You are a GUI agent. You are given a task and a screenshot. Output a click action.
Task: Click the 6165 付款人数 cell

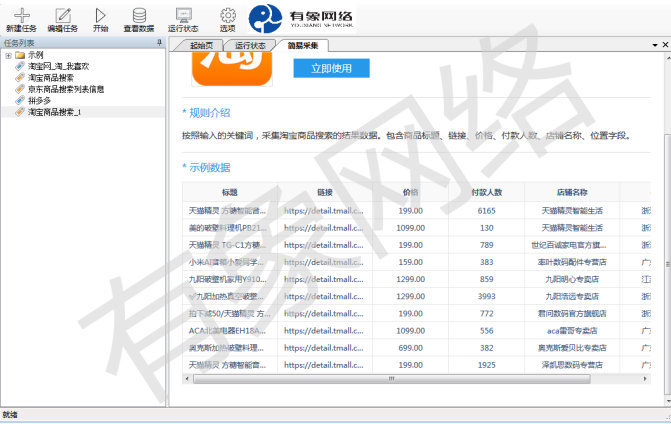487,211
